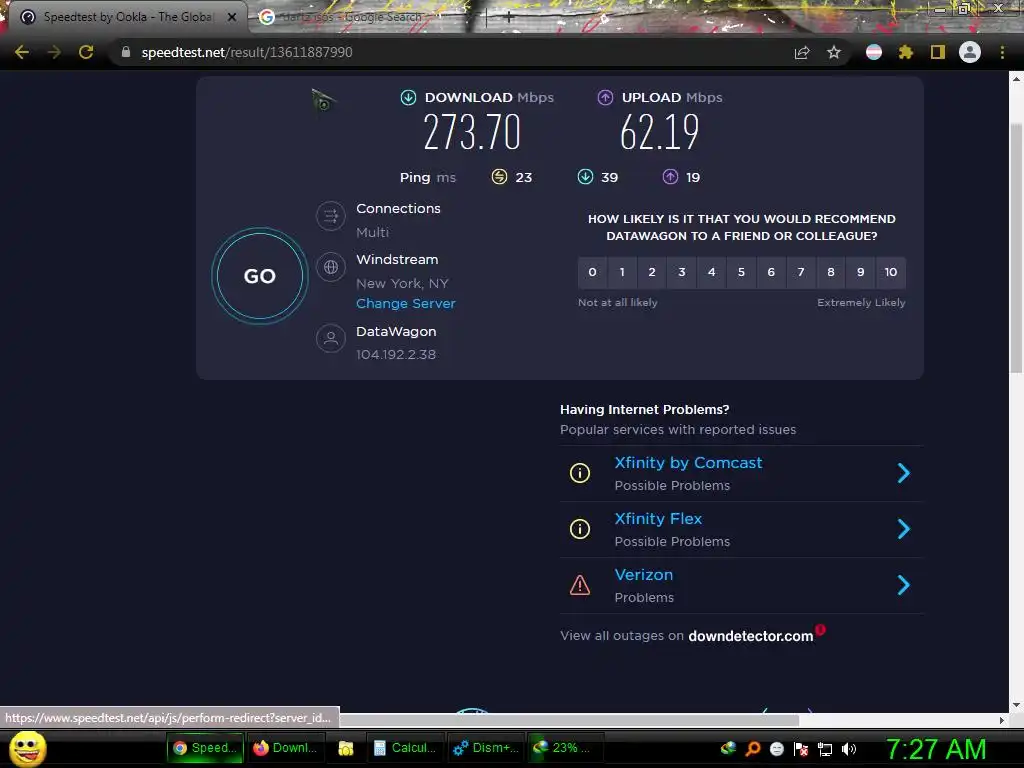Open the Chrome three-dot menu
This screenshot has width=1024, height=768.
tap(1002, 52)
